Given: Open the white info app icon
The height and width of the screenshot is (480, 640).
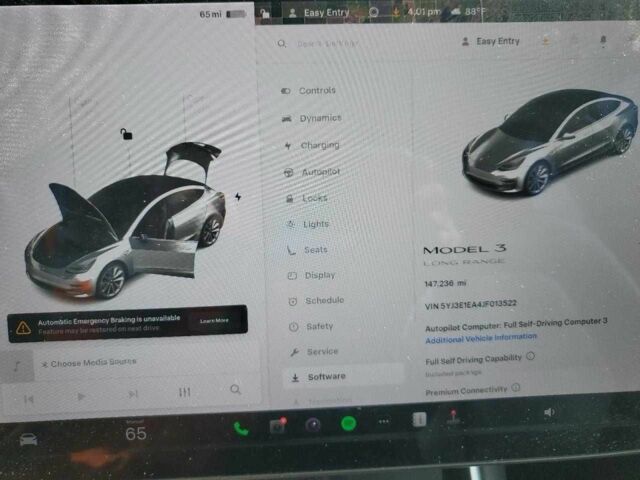Looking at the screenshot, I should click(419, 419).
